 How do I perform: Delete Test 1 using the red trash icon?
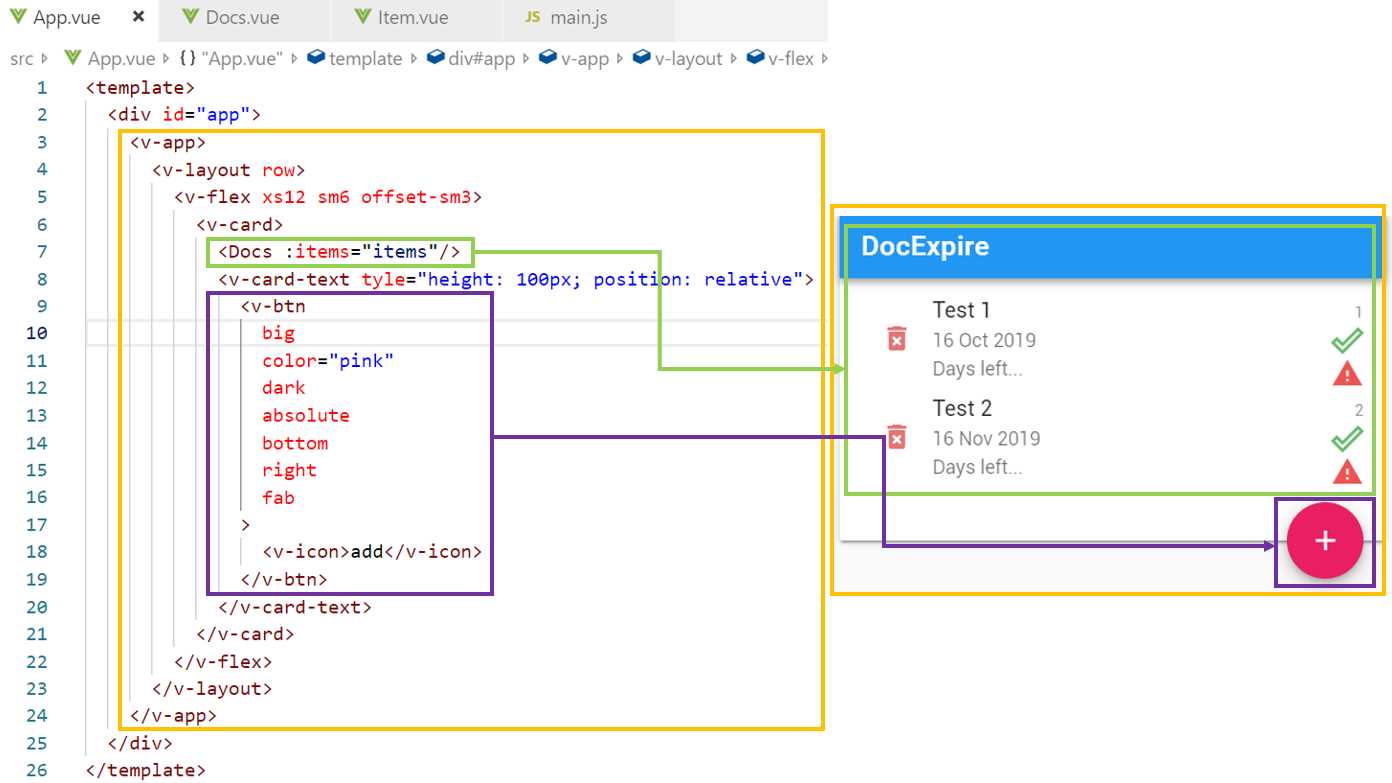[896, 338]
